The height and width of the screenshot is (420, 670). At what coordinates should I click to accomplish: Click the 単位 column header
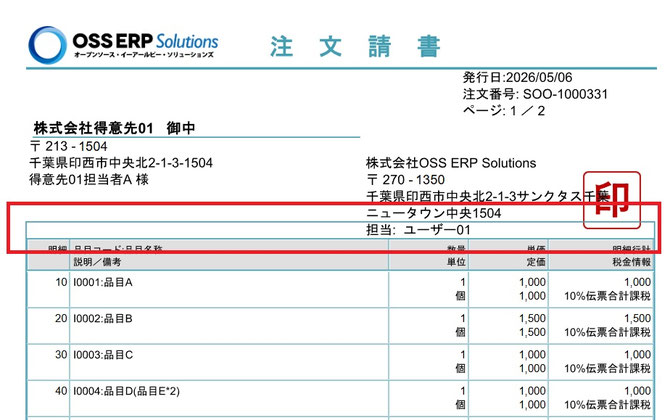pos(456,262)
